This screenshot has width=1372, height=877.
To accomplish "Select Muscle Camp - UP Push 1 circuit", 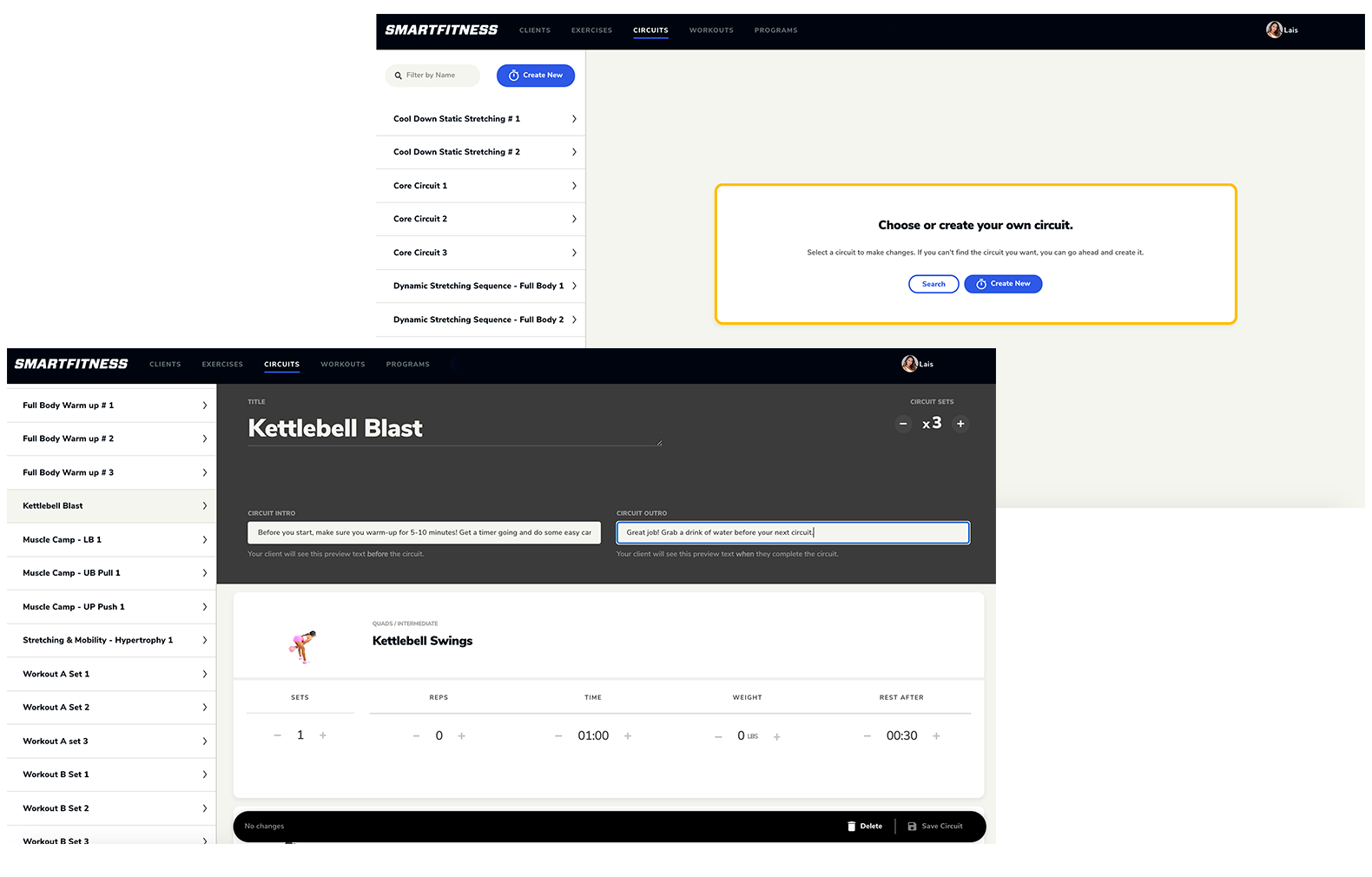I will [x=111, y=607].
